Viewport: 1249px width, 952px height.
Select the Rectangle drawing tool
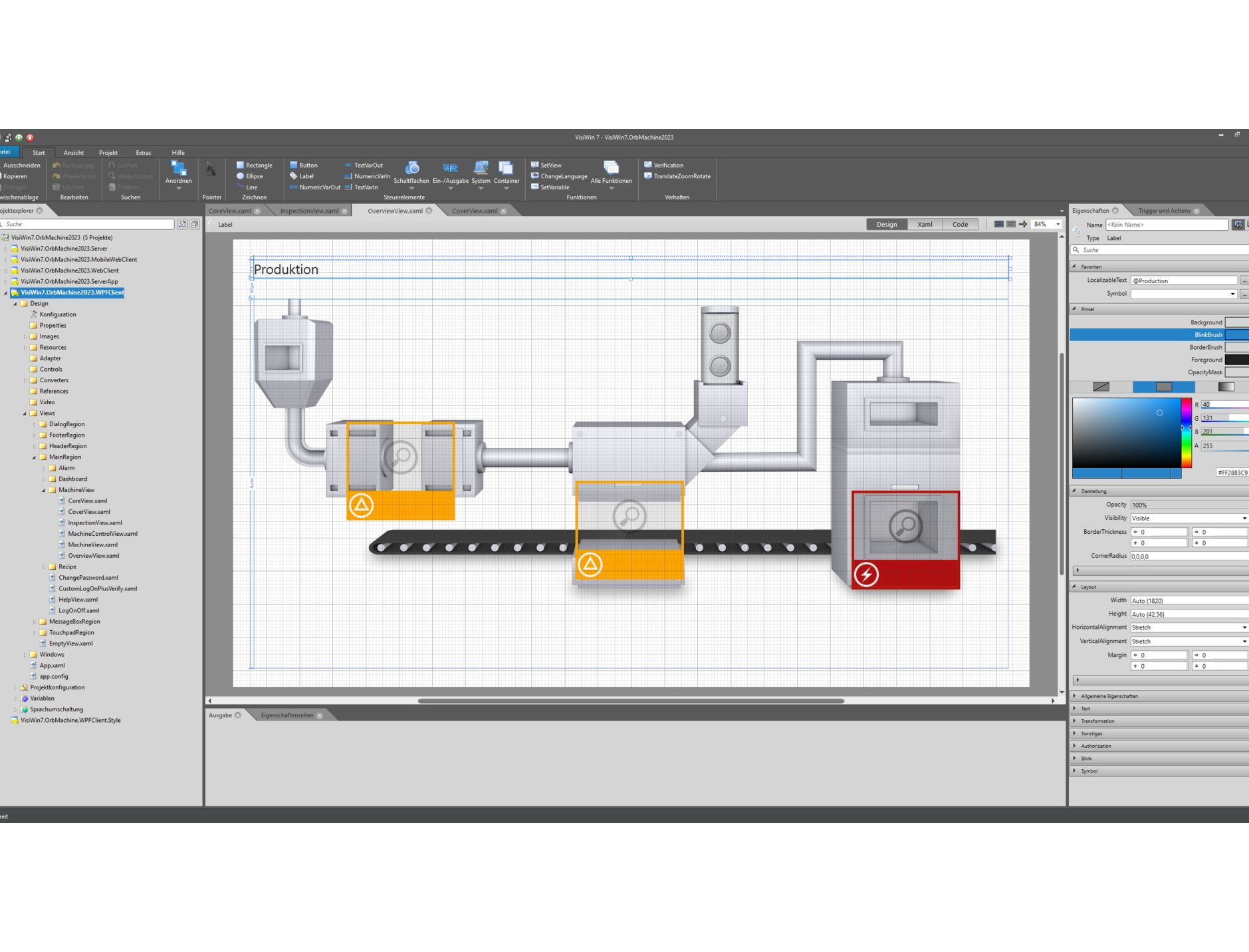point(254,165)
